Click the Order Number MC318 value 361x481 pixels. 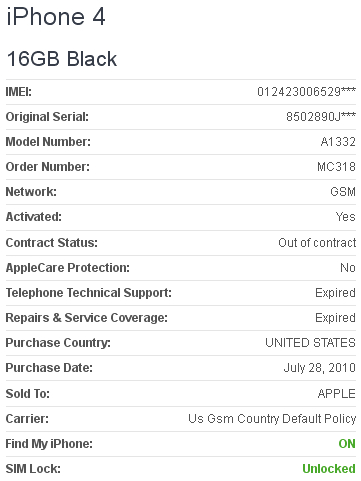[336, 166]
